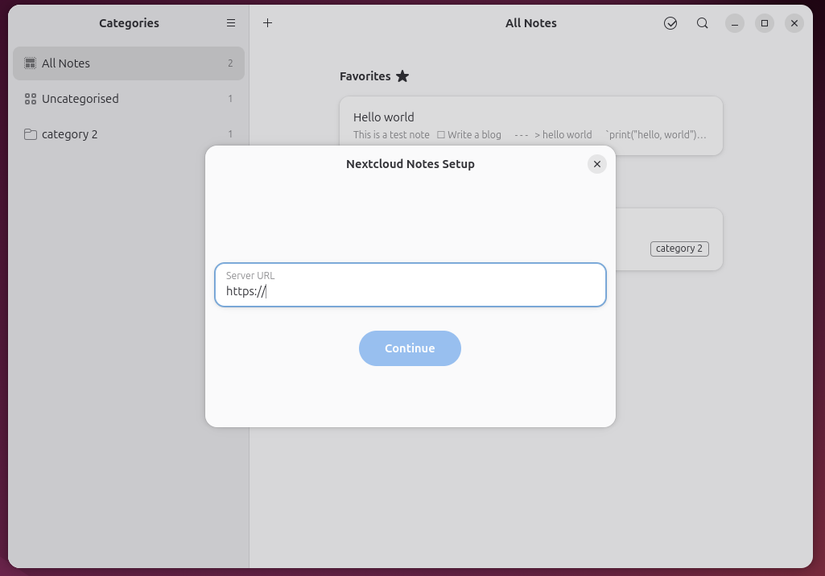Image resolution: width=825 pixels, height=576 pixels.
Task: Click the note preview text 'This is a test note'
Action: [391, 135]
